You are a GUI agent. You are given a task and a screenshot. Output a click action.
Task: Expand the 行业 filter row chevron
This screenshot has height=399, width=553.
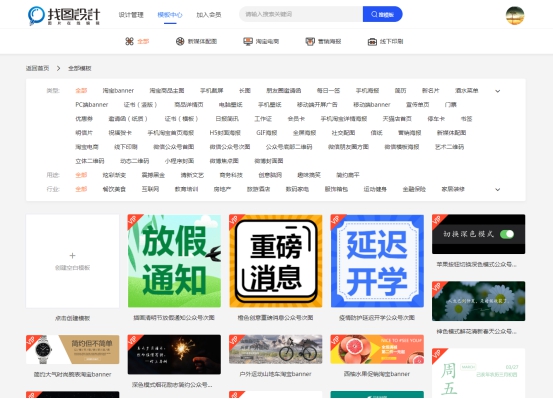click(x=498, y=189)
